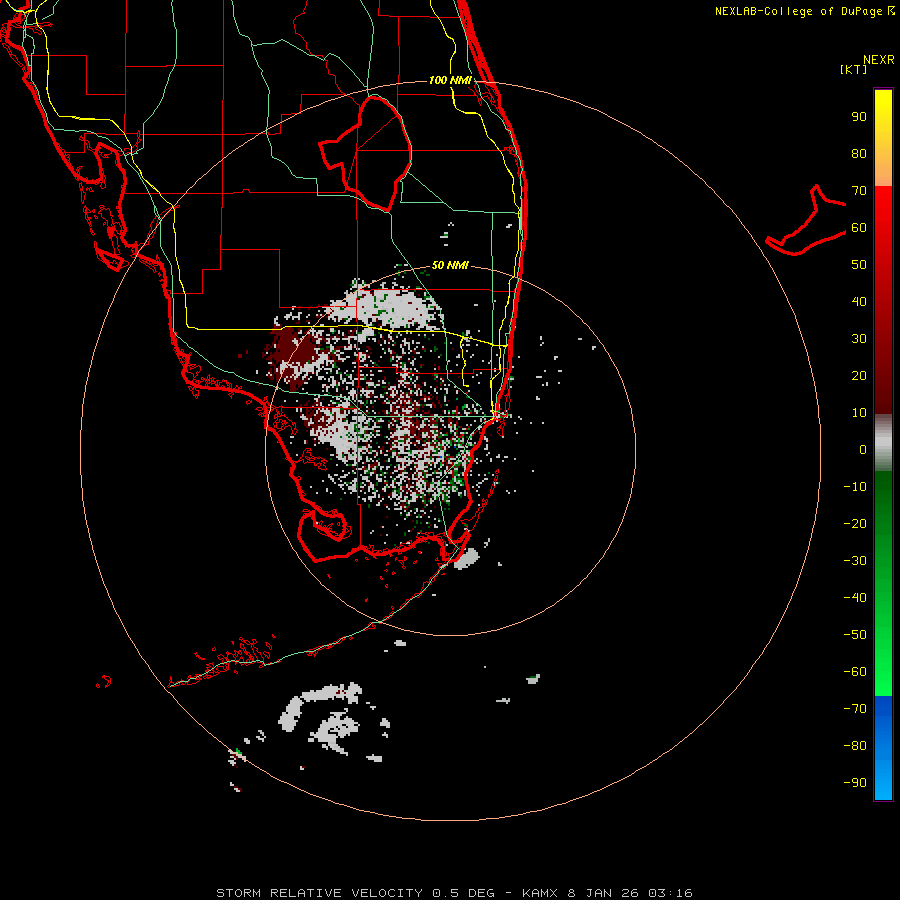Viewport: 900px width, 900px height.
Task: Select the positive 60 value on velocity scale
Action: click(x=859, y=228)
